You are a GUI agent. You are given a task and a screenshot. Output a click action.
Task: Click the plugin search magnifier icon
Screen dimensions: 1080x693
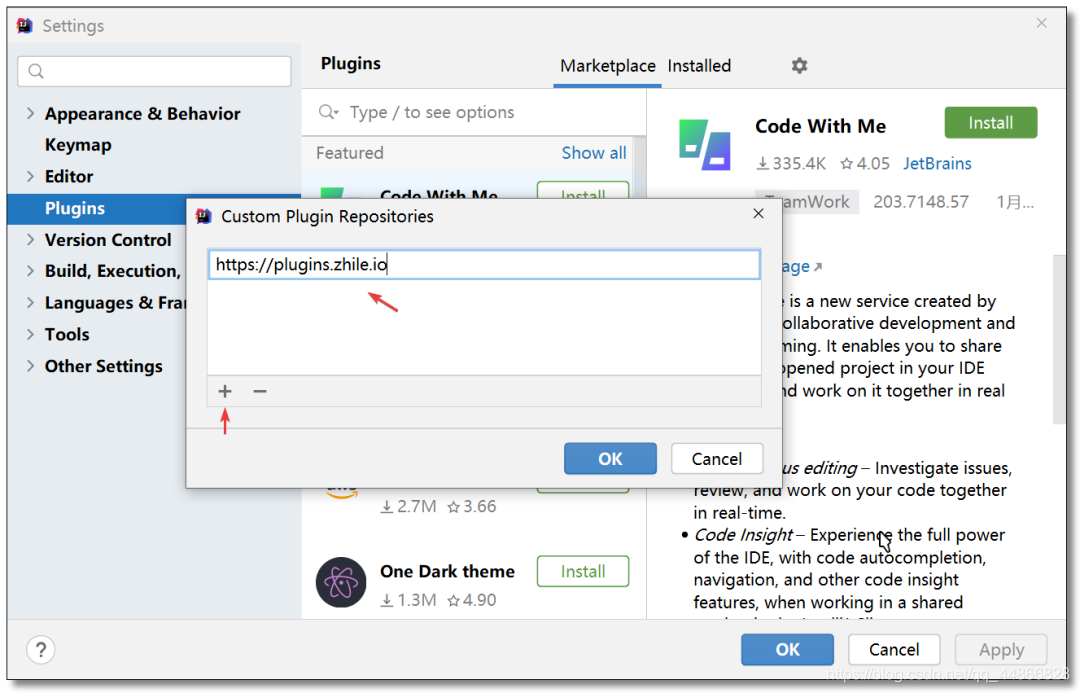coord(329,112)
